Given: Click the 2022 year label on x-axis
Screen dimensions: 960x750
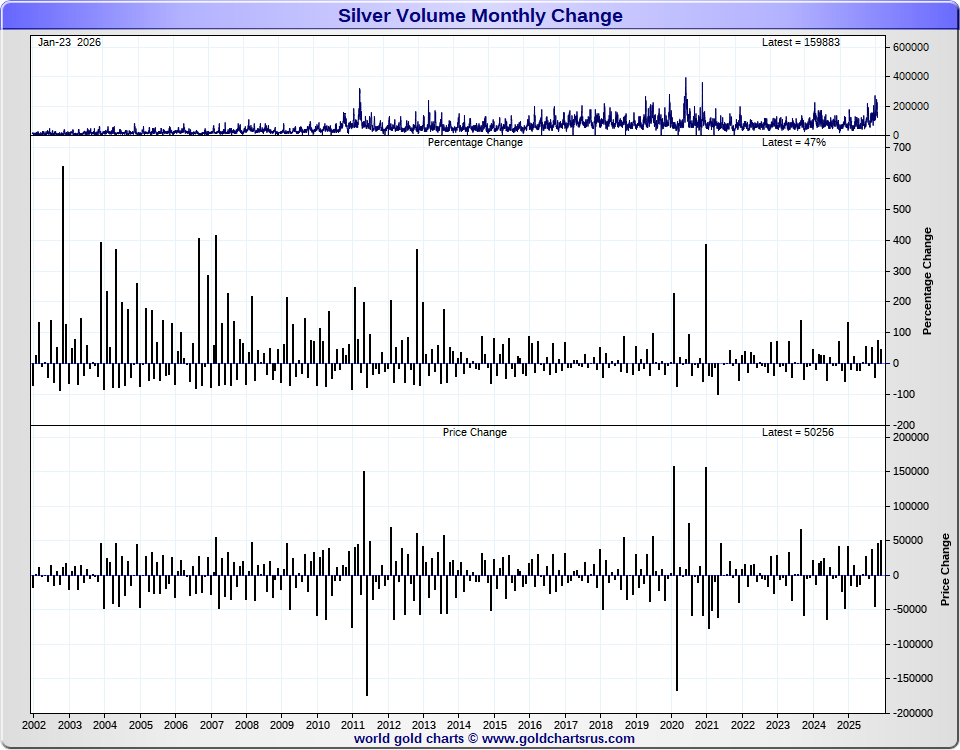Looking at the screenshot, I should (743, 726).
